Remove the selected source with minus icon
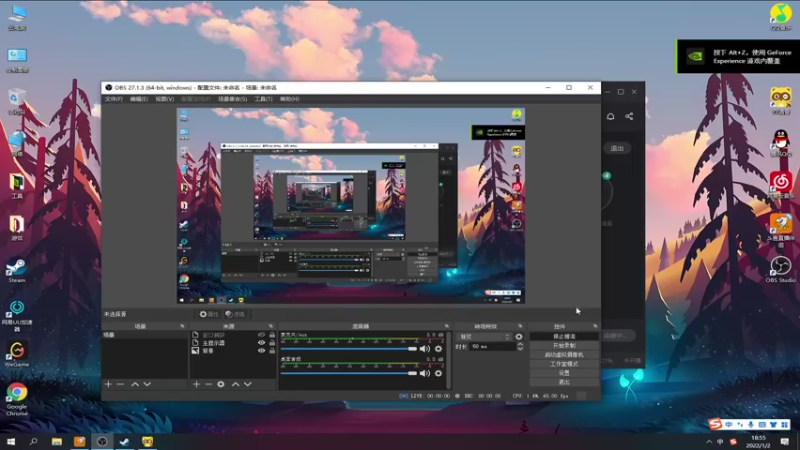 [x=209, y=384]
